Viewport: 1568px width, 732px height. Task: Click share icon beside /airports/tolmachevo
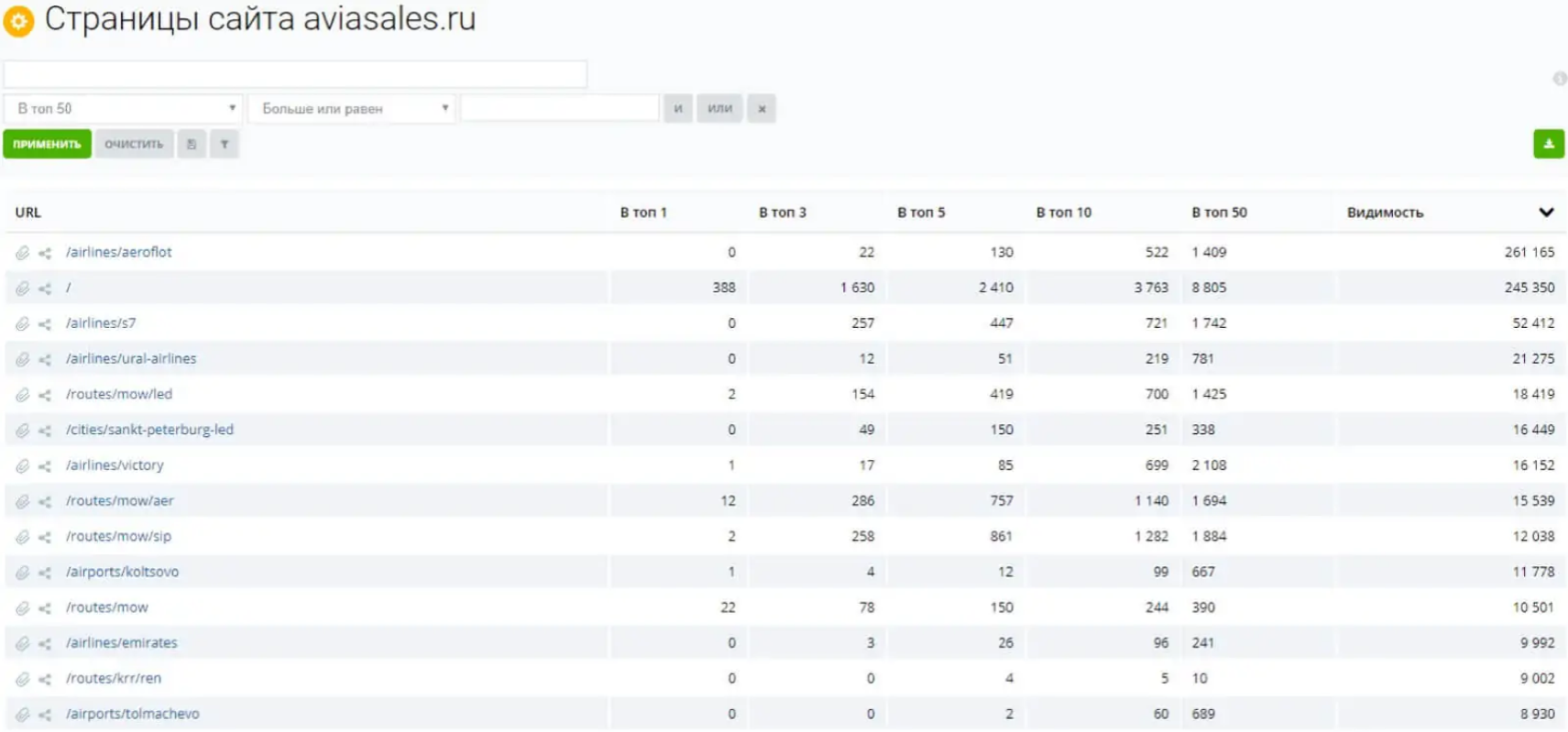coord(45,715)
